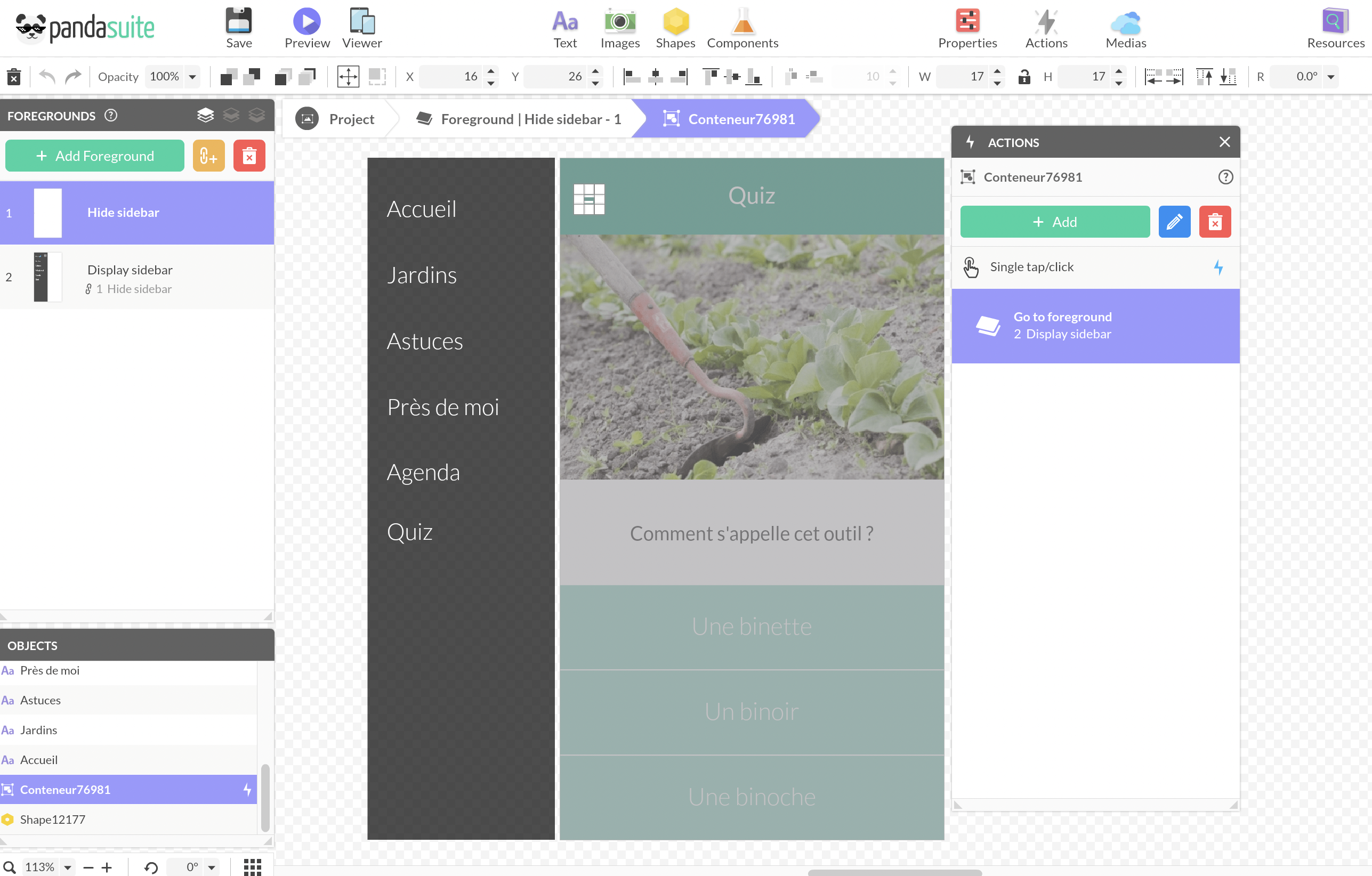The height and width of the screenshot is (876, 1372).
Task: Select Display sidebar foreground thumbnail
Action: tap(47, 278)
